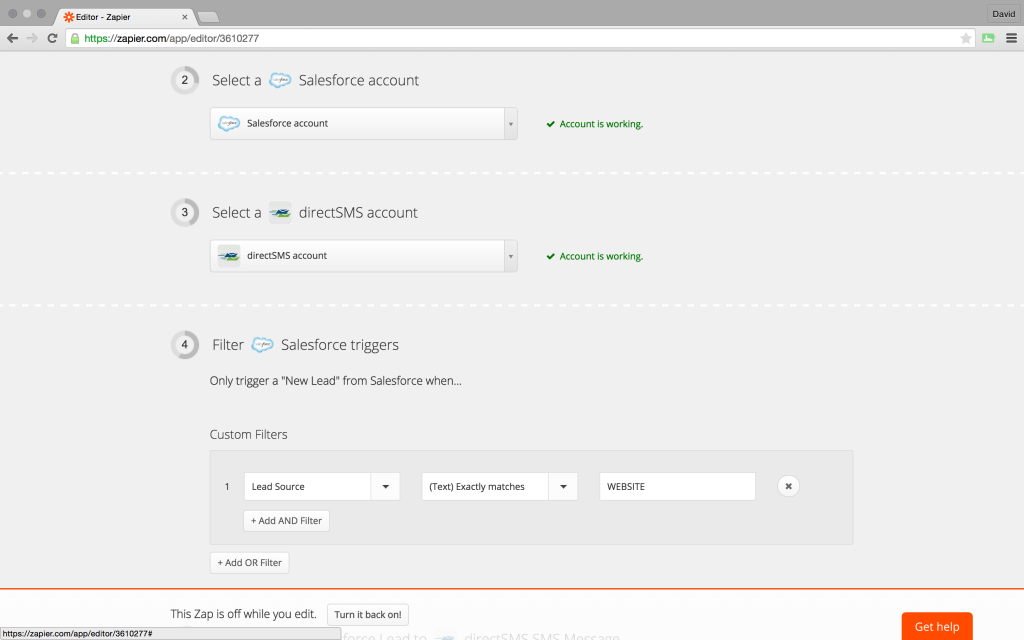Screen dimensions: 1024x640
Task: Click the Exactly matches dropdown arrow
Action: (x=563, y=487)
